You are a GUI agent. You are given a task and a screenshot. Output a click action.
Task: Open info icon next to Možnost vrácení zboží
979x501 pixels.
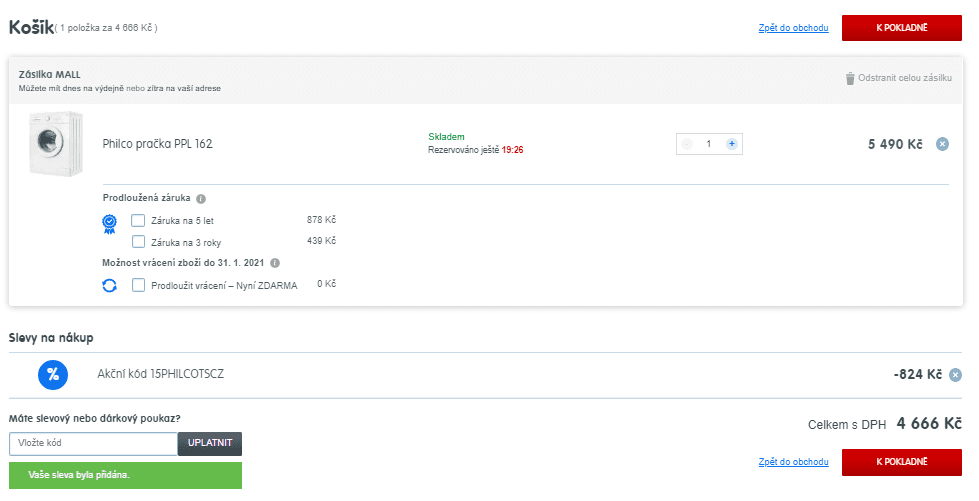[275, 263]
